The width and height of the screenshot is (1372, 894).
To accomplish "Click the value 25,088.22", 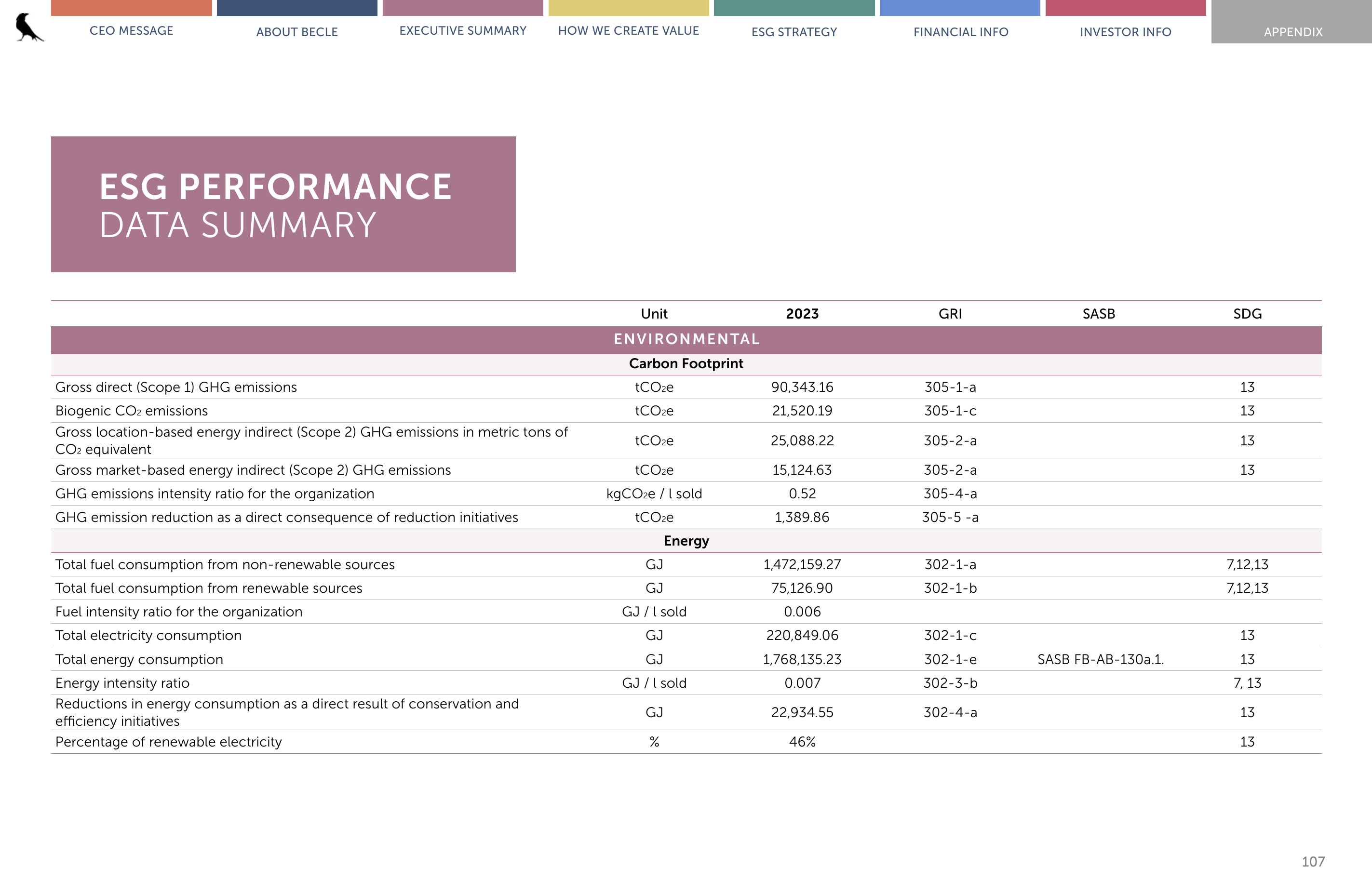I will (x=802, y=441).
